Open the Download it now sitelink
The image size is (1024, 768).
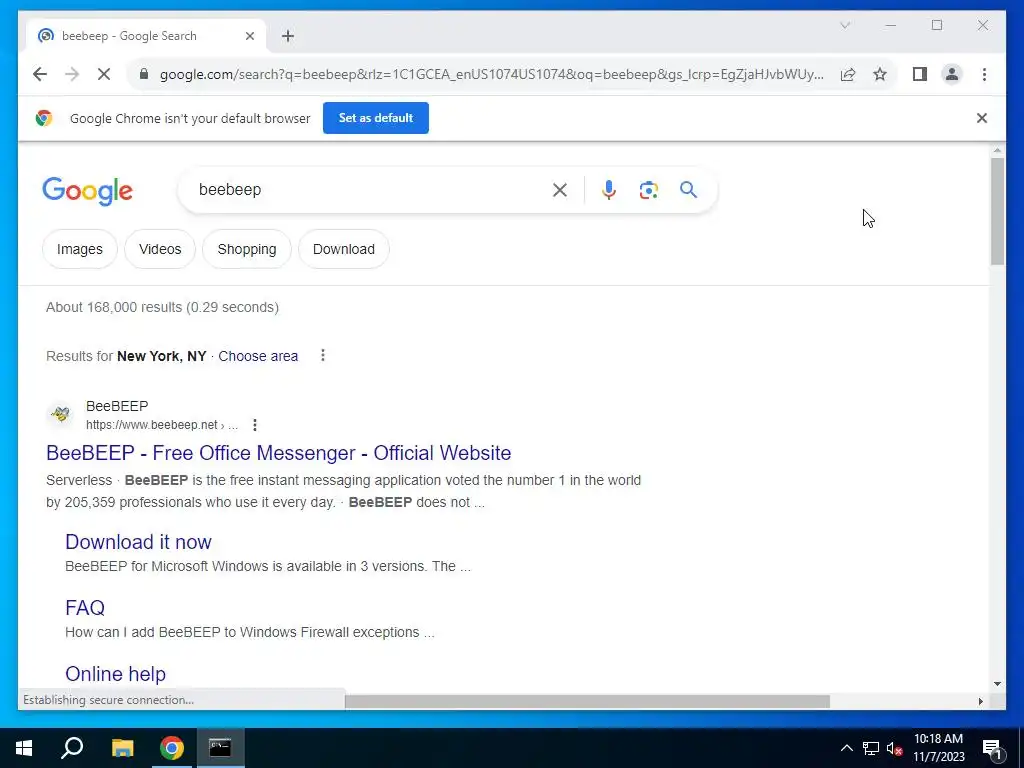[138, 542]
